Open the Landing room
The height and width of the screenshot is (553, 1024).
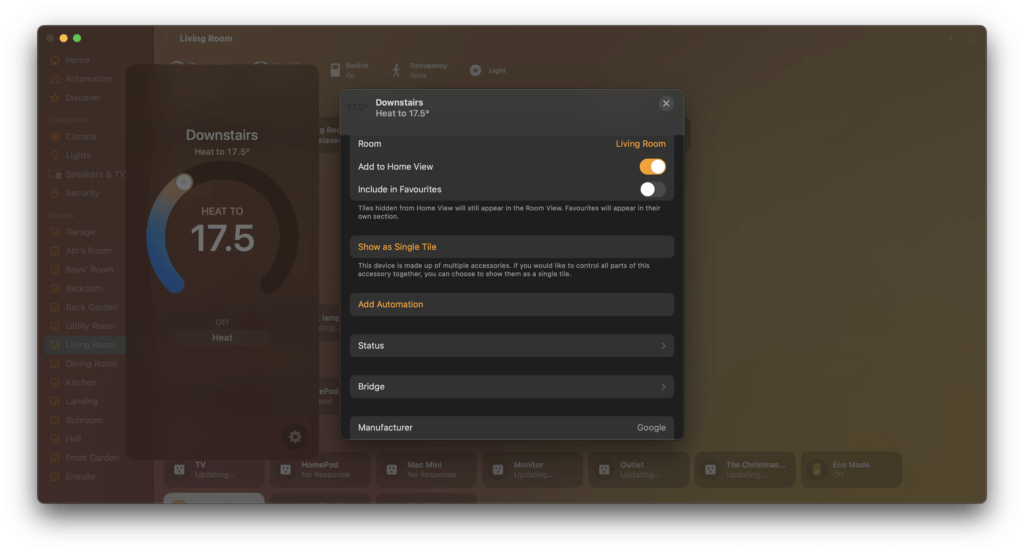click(74, 402)
